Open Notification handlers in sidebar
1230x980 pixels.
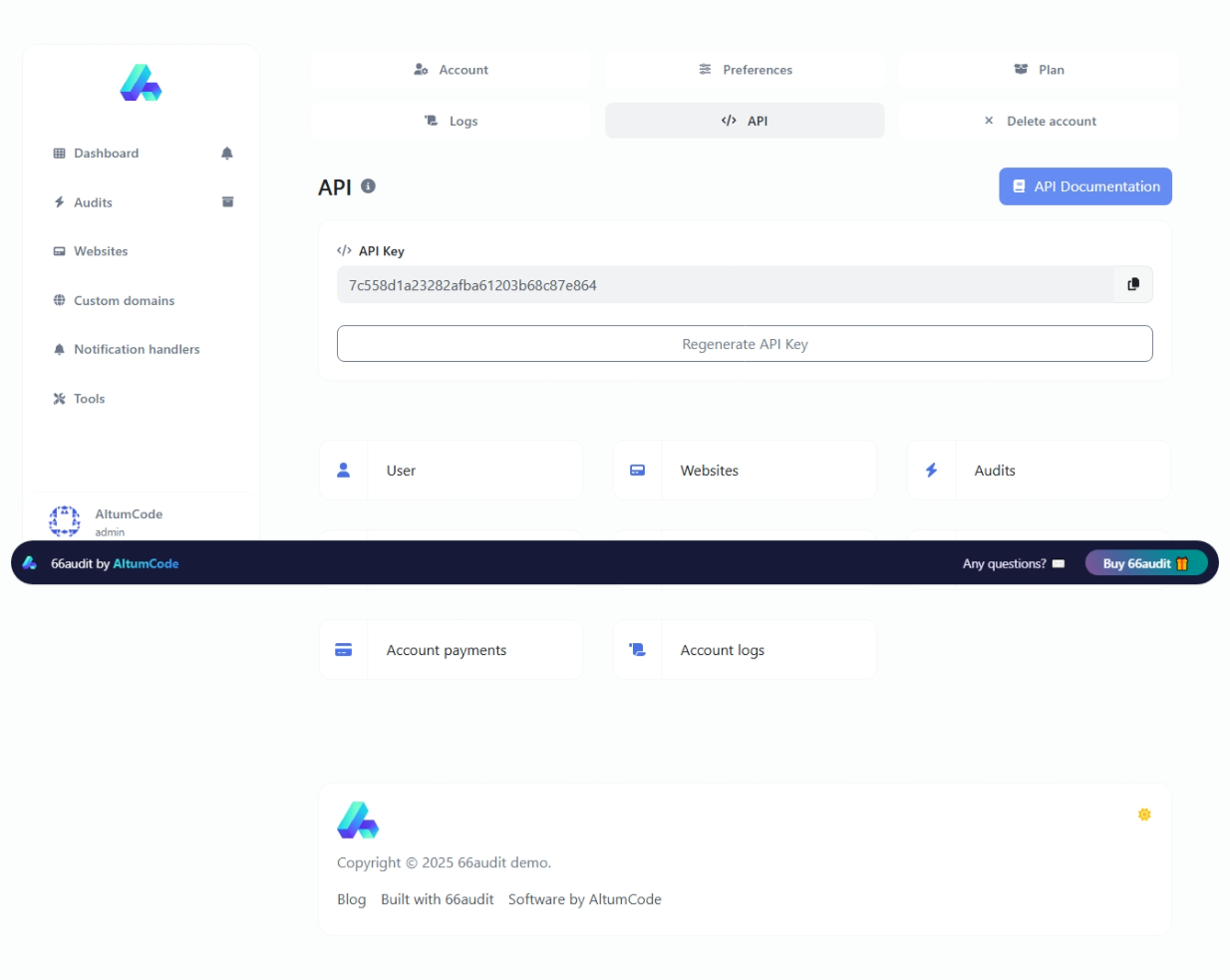(x=136, y=350)
